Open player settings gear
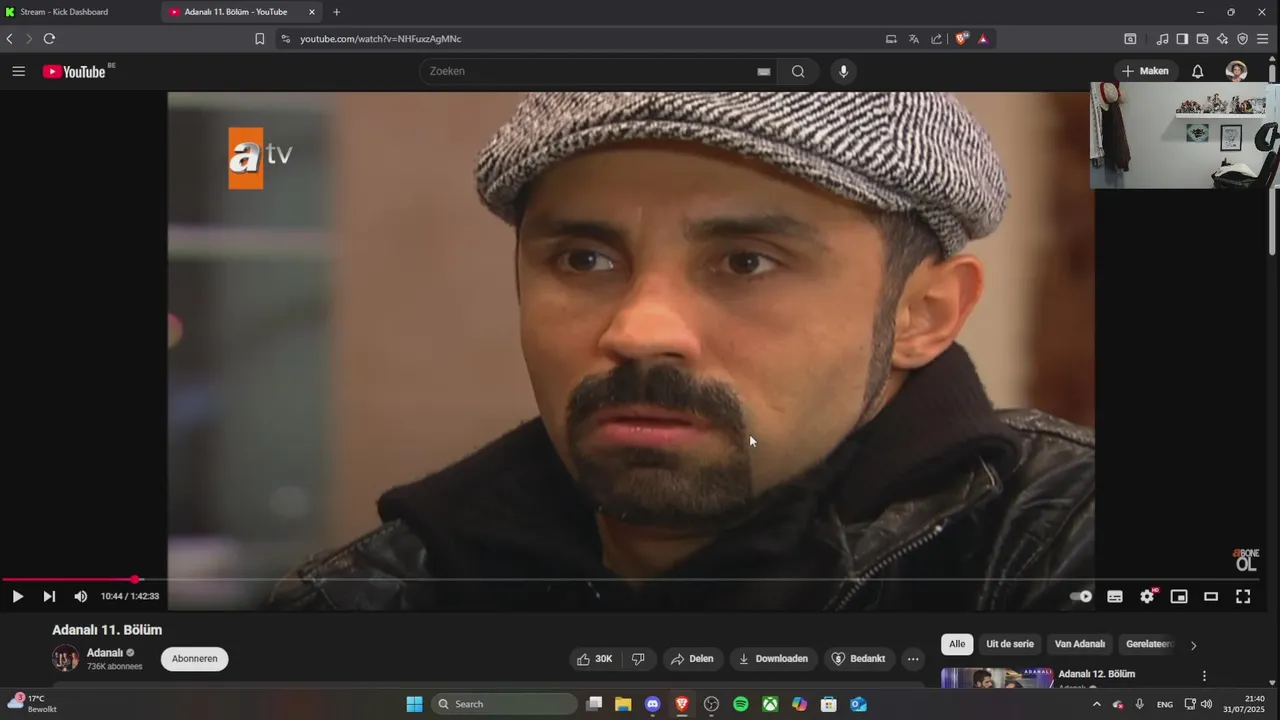This screenshot has height=720, width=1280. pyautogui.click(x=1147, y=597)
